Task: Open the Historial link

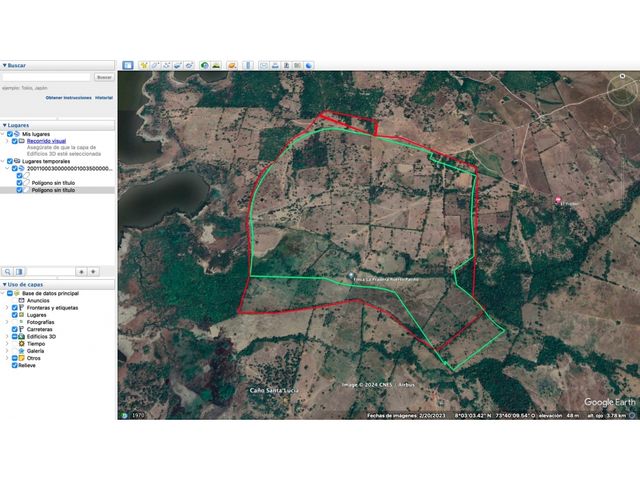Action: pos(104,98)
